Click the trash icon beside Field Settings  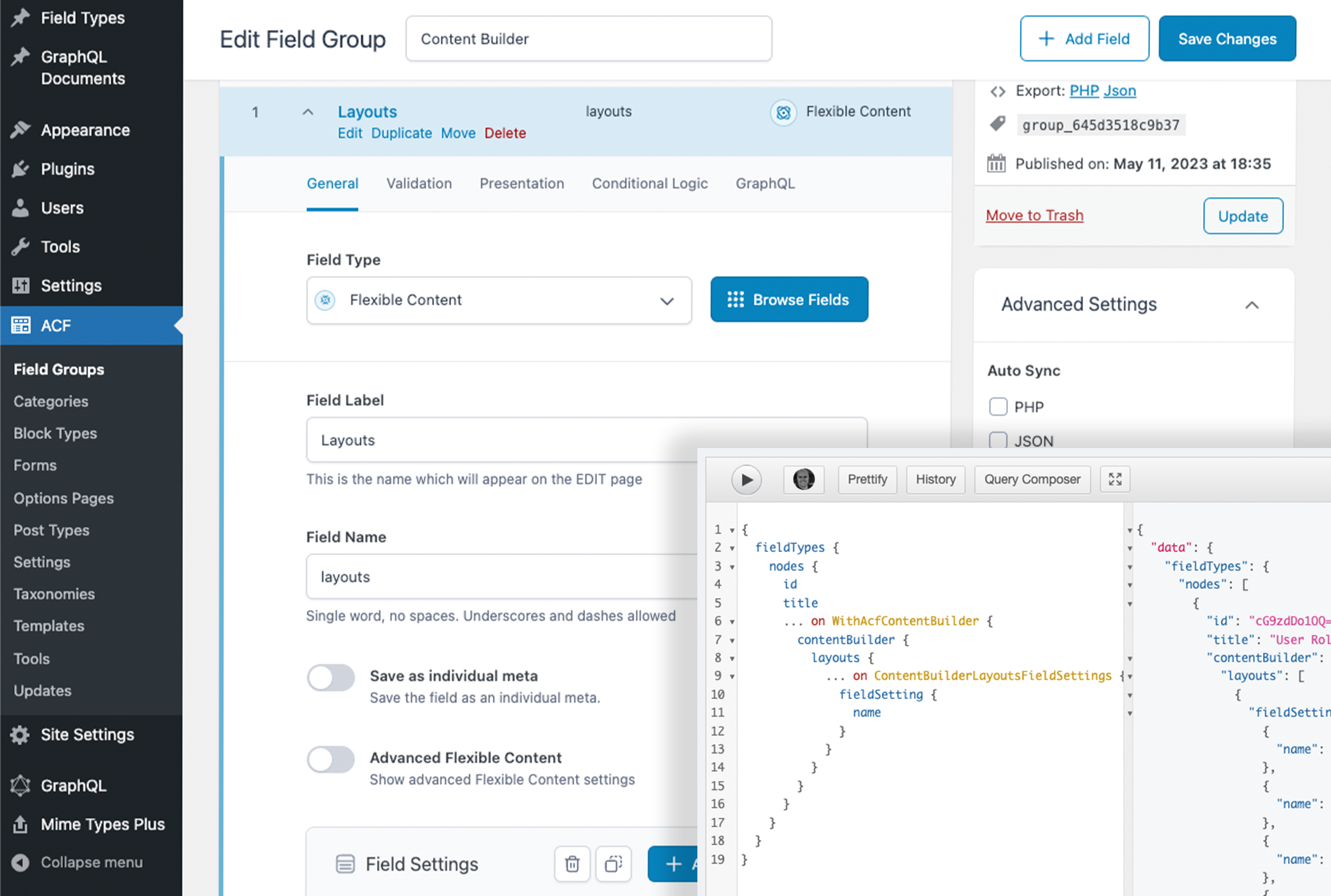(572, 864)
